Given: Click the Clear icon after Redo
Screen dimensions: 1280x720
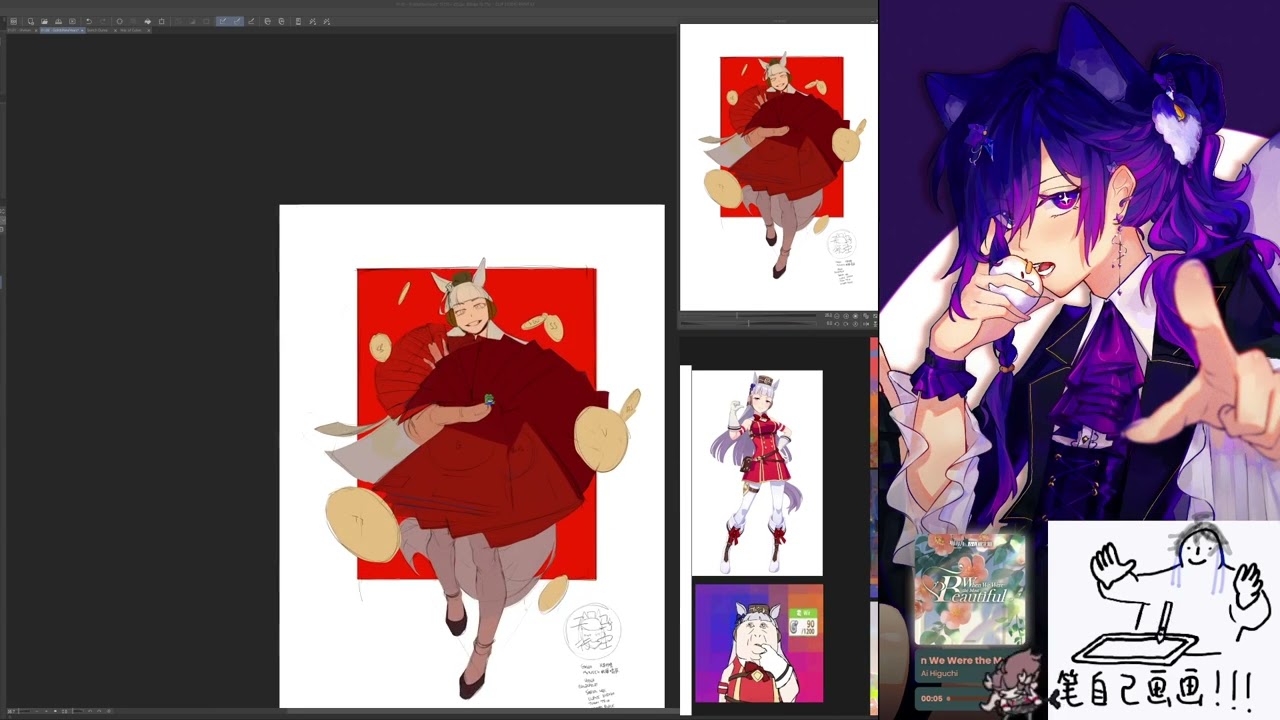Looking at the screenshot, I should (x=119, y=21).
